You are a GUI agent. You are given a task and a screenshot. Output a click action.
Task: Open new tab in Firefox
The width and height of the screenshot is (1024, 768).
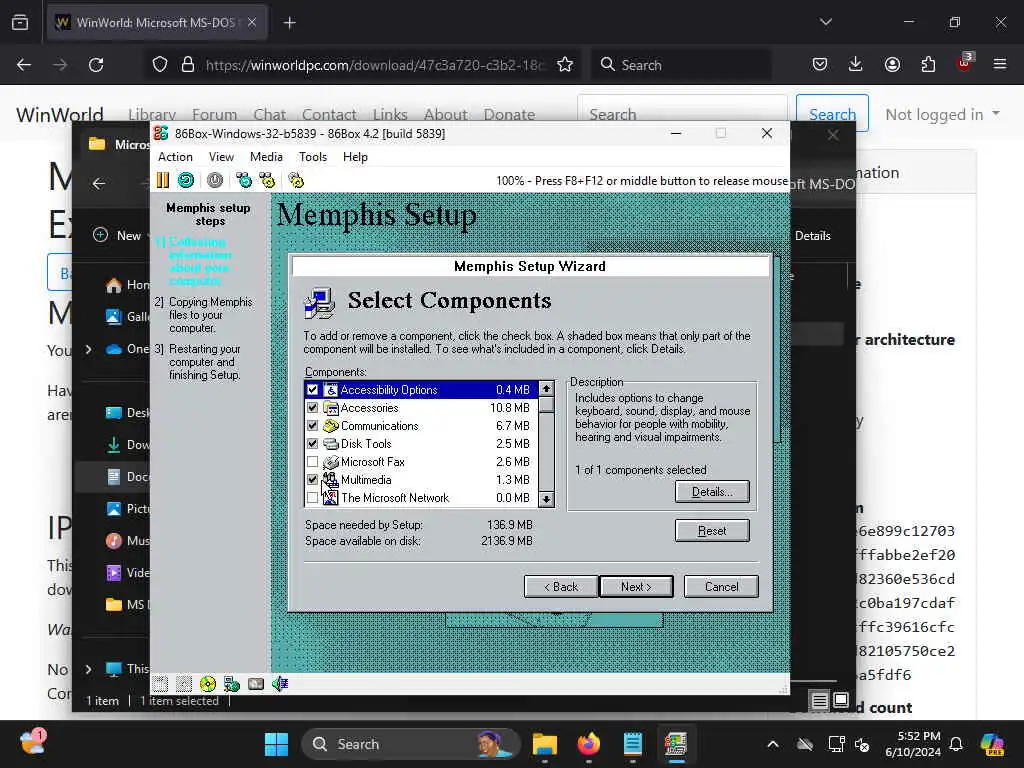pyautogui.click(x=289, y=23)
